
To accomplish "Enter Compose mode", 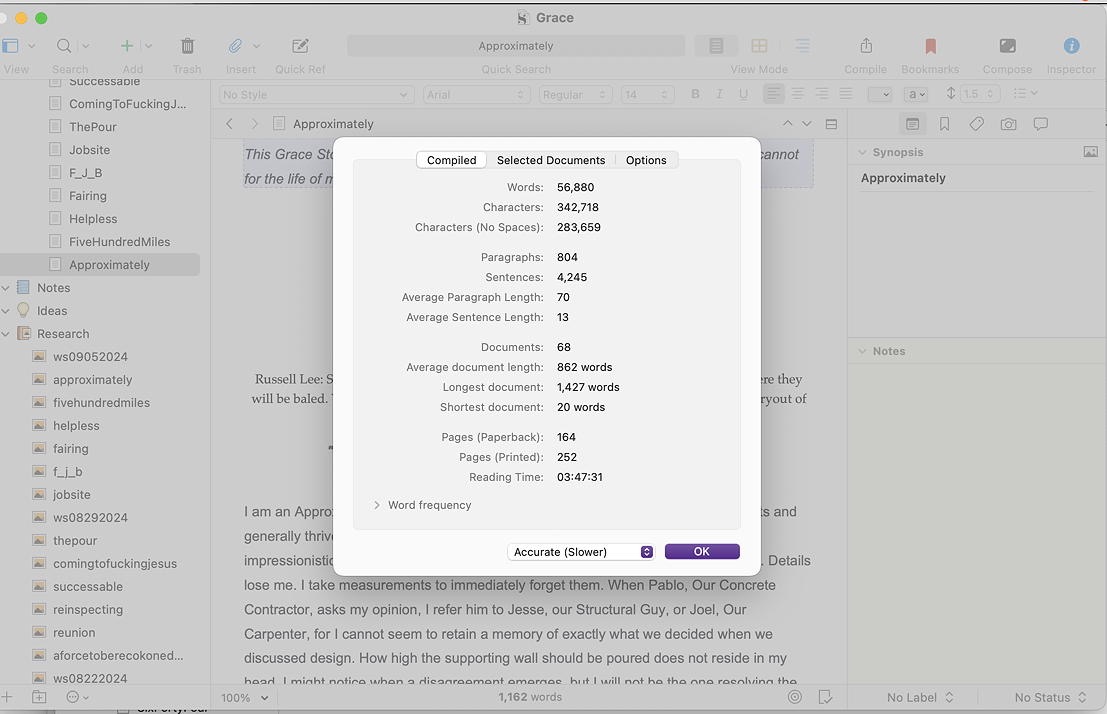I will [1007, 46].
